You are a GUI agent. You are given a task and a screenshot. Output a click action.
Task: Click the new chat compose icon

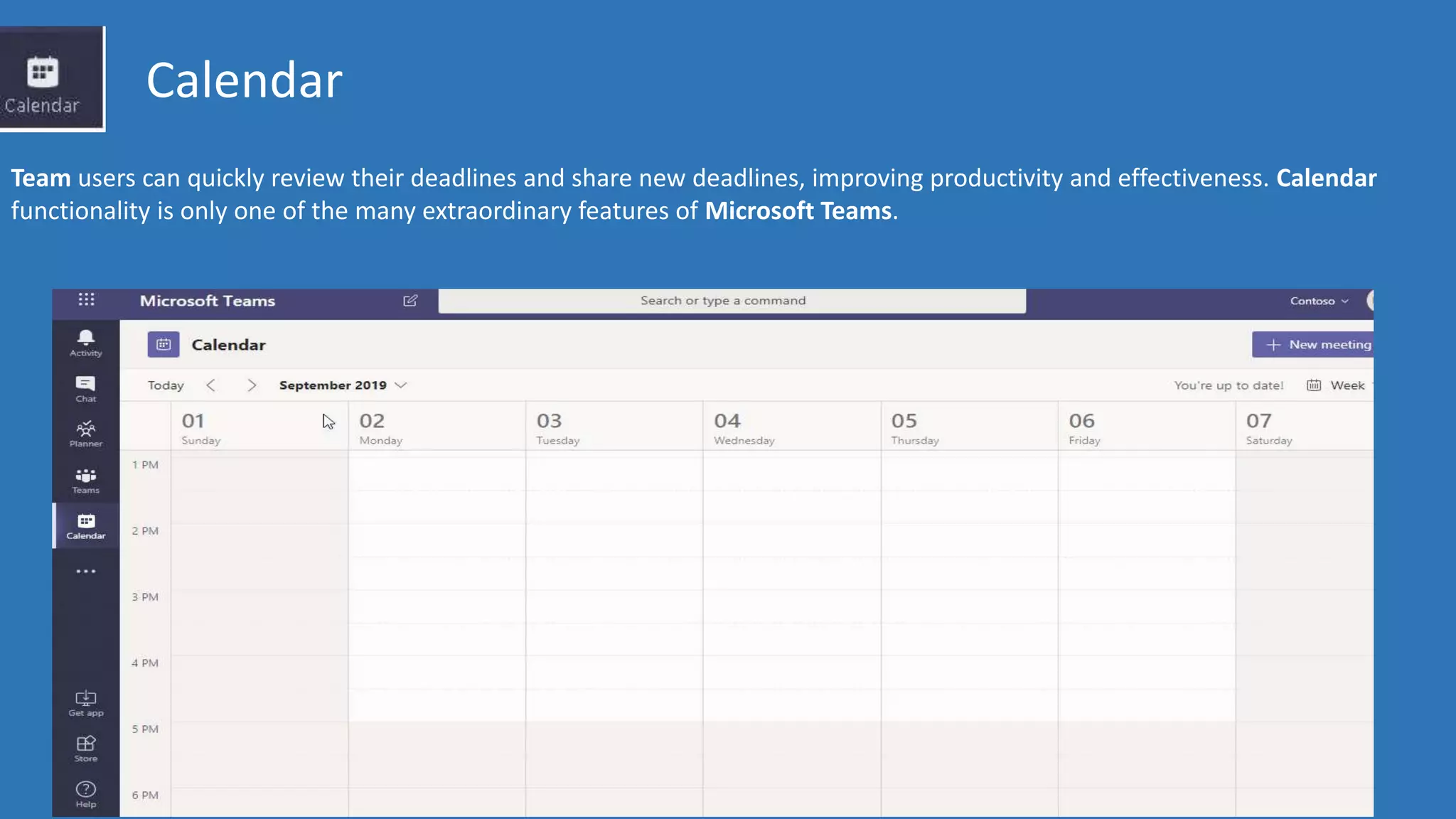click(410, 301)
